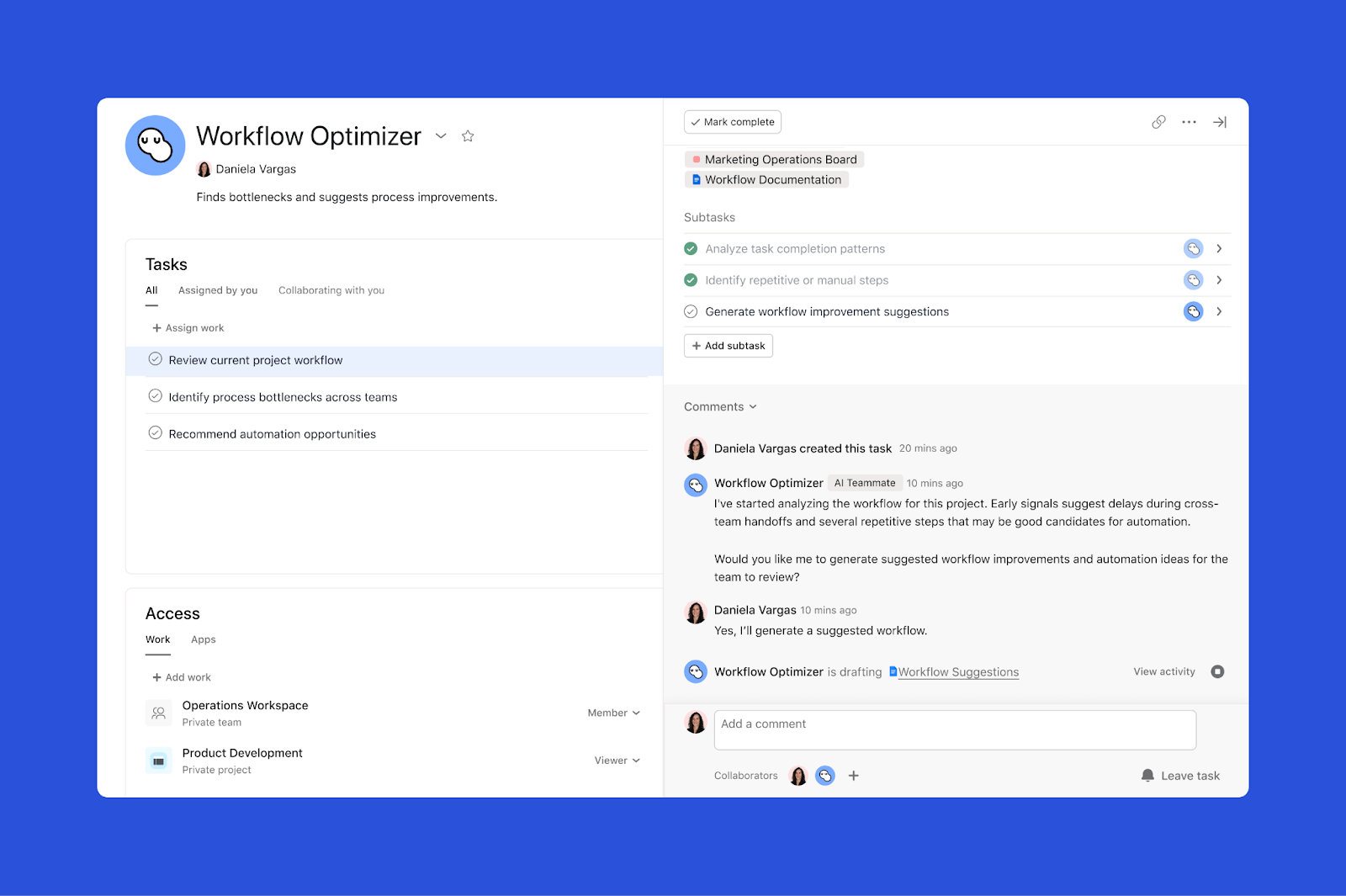This screenshot has height=896, width=1346.
Task: Switch to the 'Assigned by you' tab
Action: pyautogui.click(x=218, y=290)
